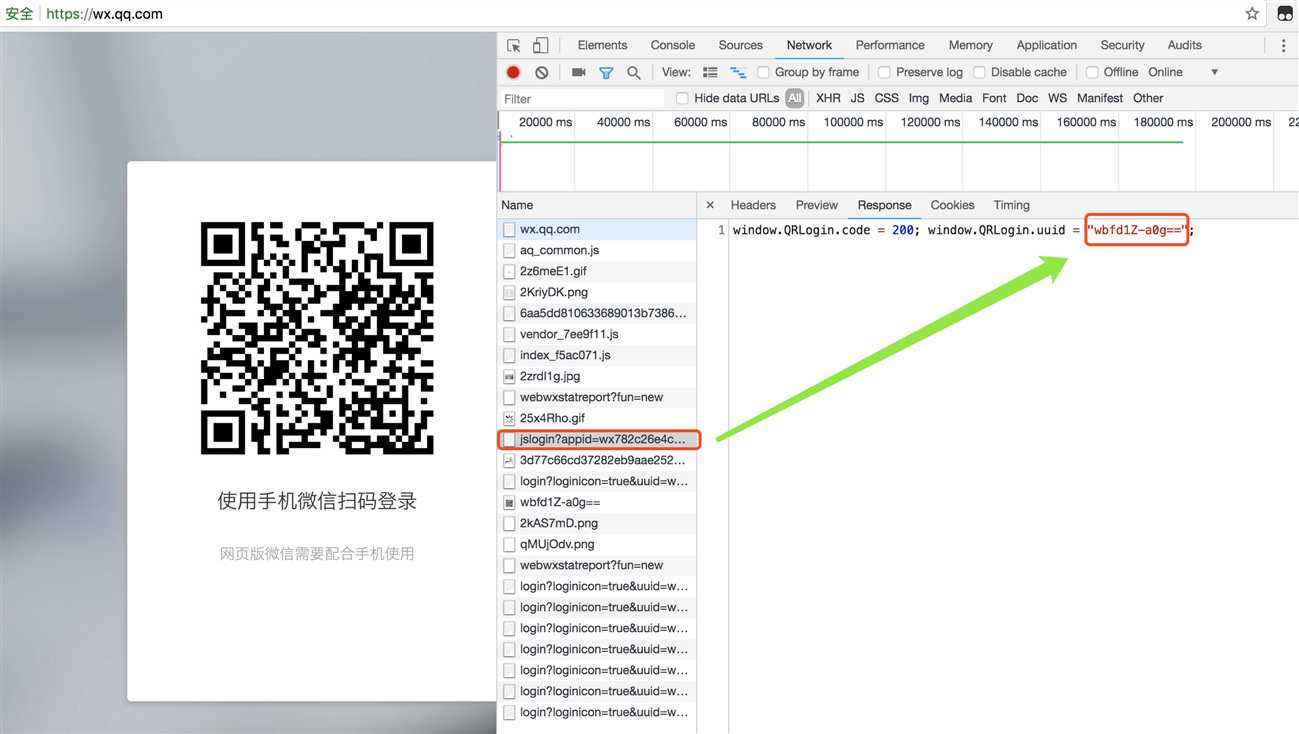Open the Preview tab of the request
Screen dimensions: 1299x734
pos(817,205)
